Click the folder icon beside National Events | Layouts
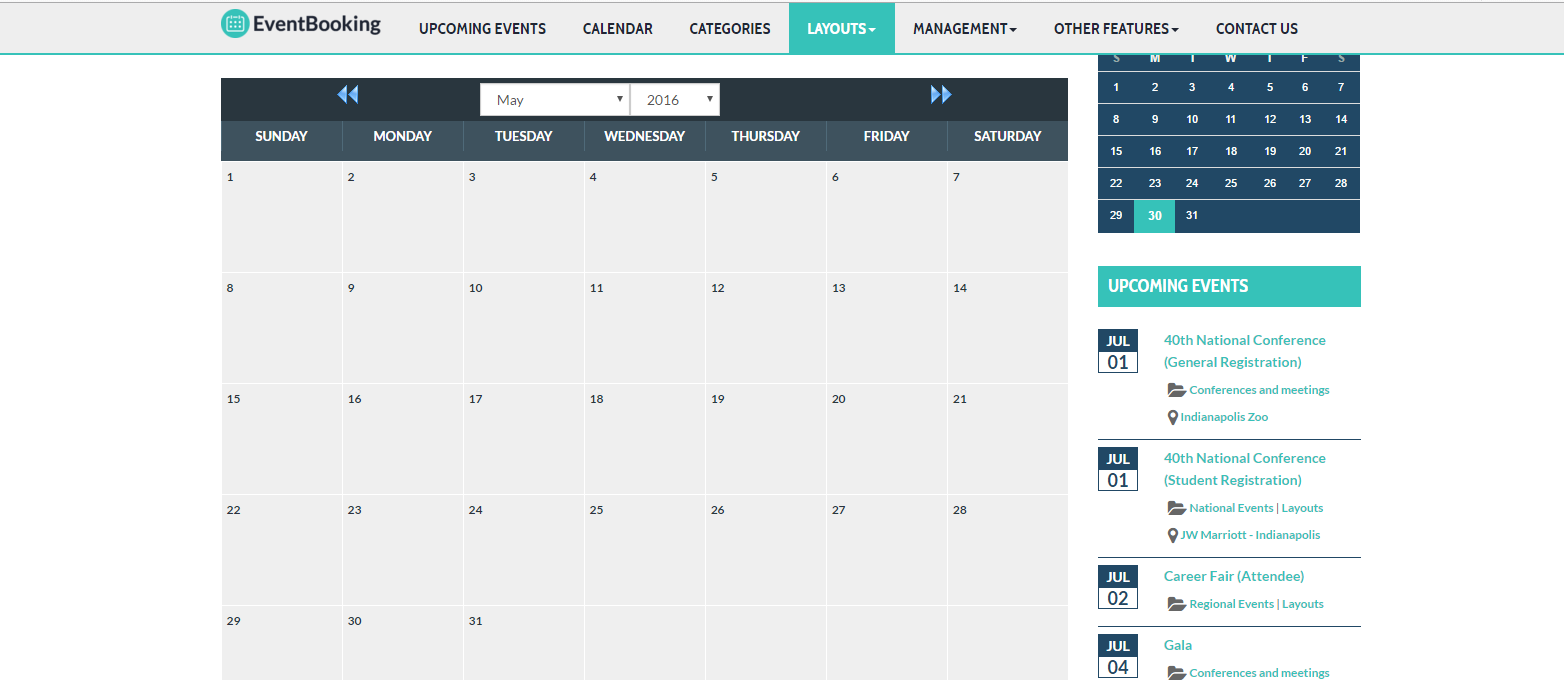This screenshot has height=680, width=1564. point(1175,507)
